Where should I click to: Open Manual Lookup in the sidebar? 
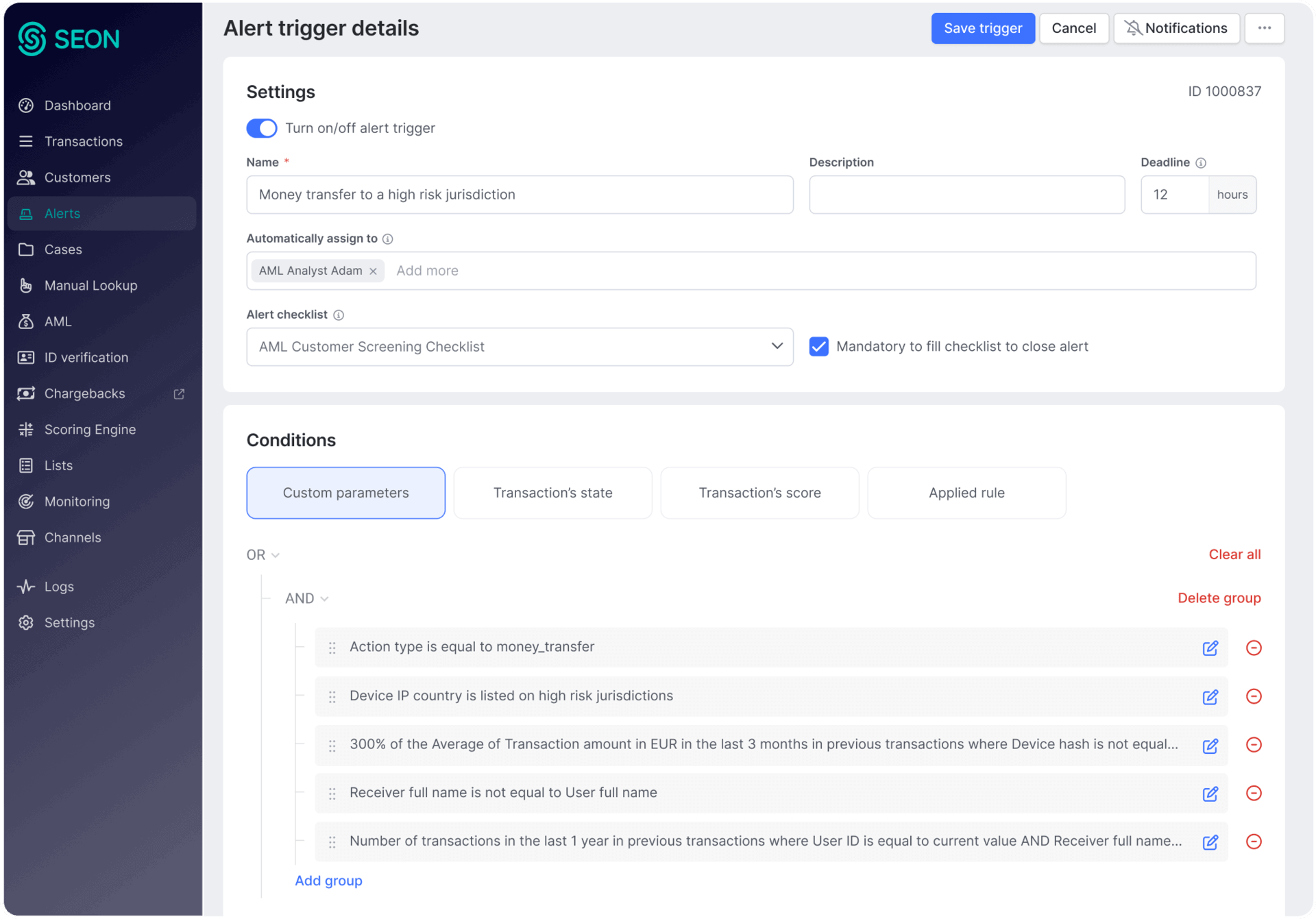point(101,286)
